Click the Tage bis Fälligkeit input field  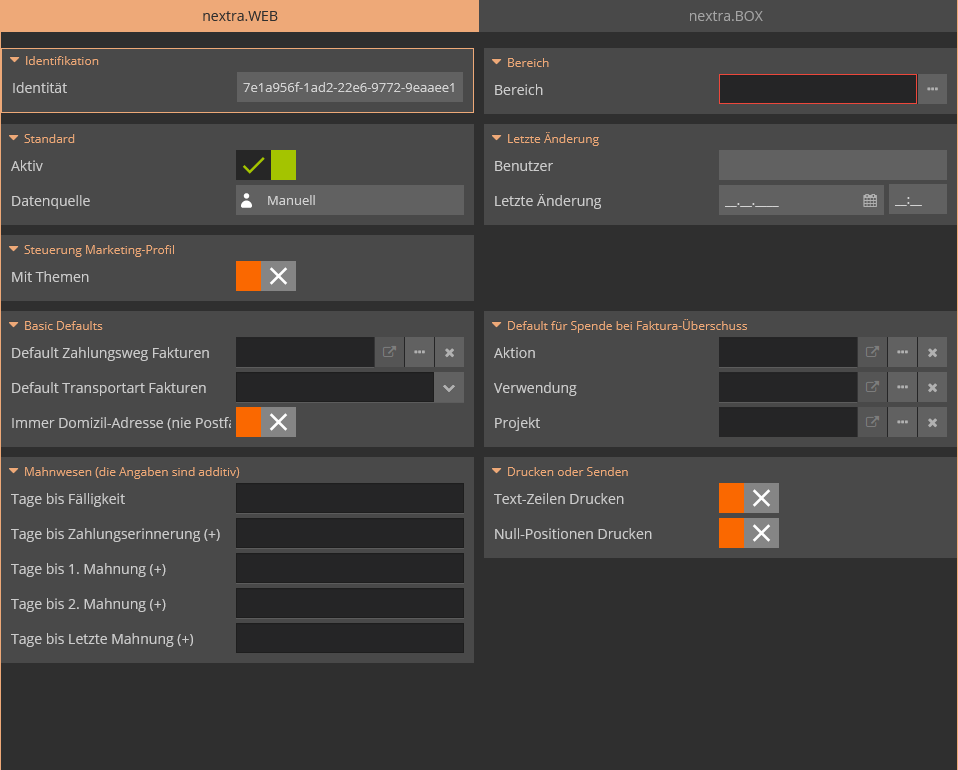click(x=350, y=499)
